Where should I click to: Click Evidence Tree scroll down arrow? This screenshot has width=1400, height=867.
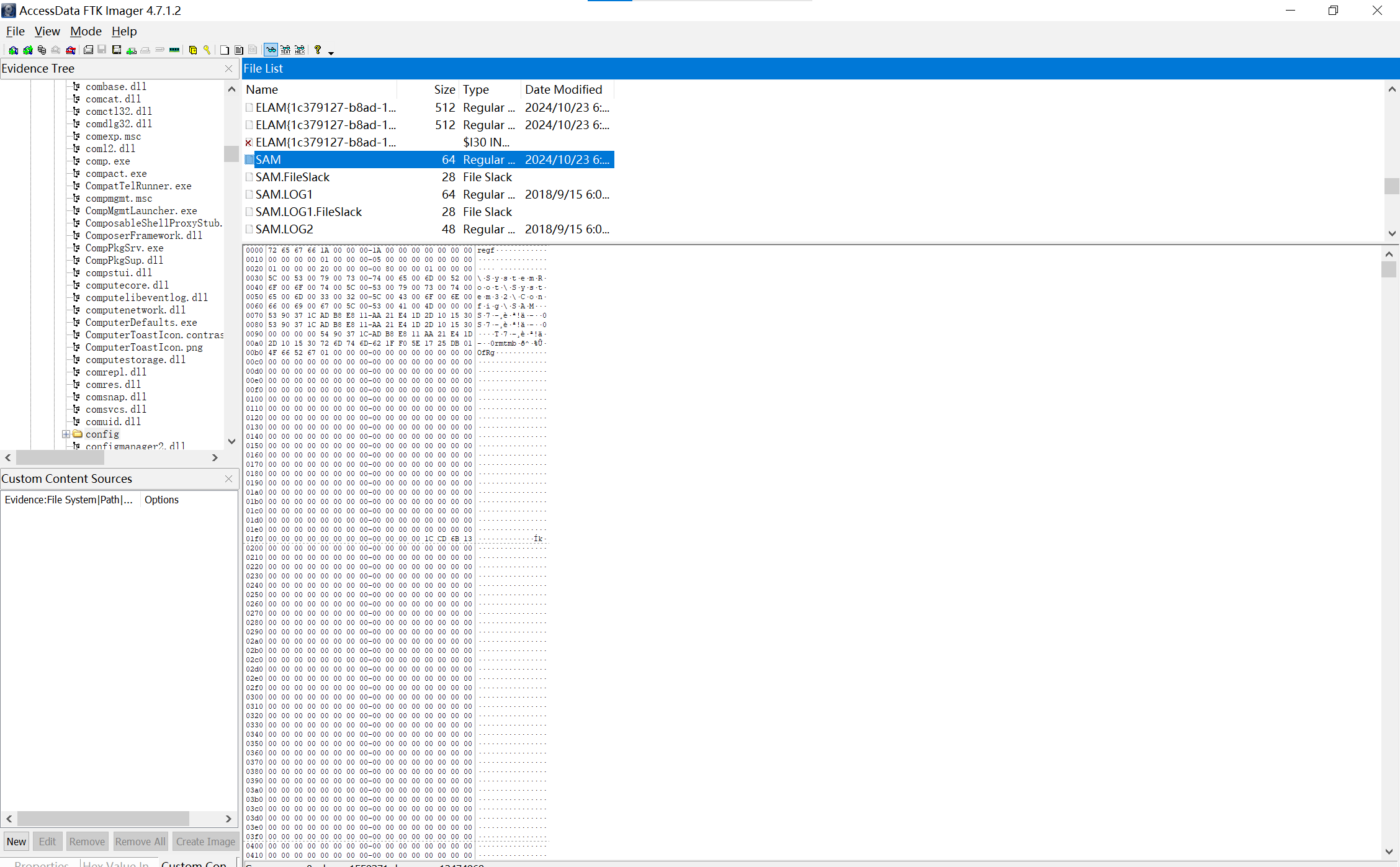[231, 441]
